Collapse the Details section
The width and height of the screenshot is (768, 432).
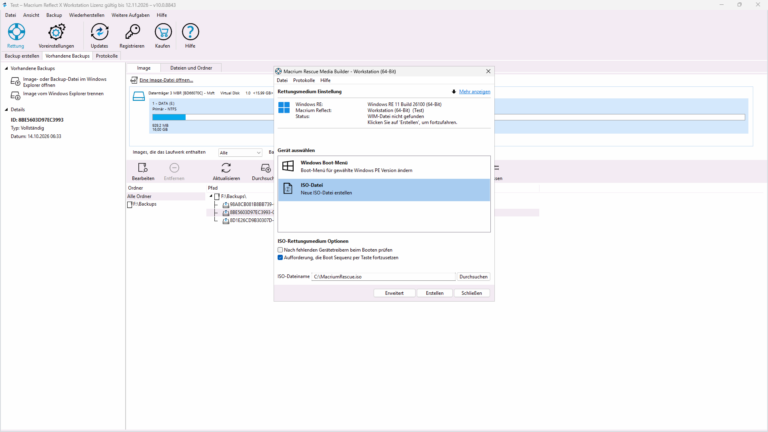pos(6,110)
